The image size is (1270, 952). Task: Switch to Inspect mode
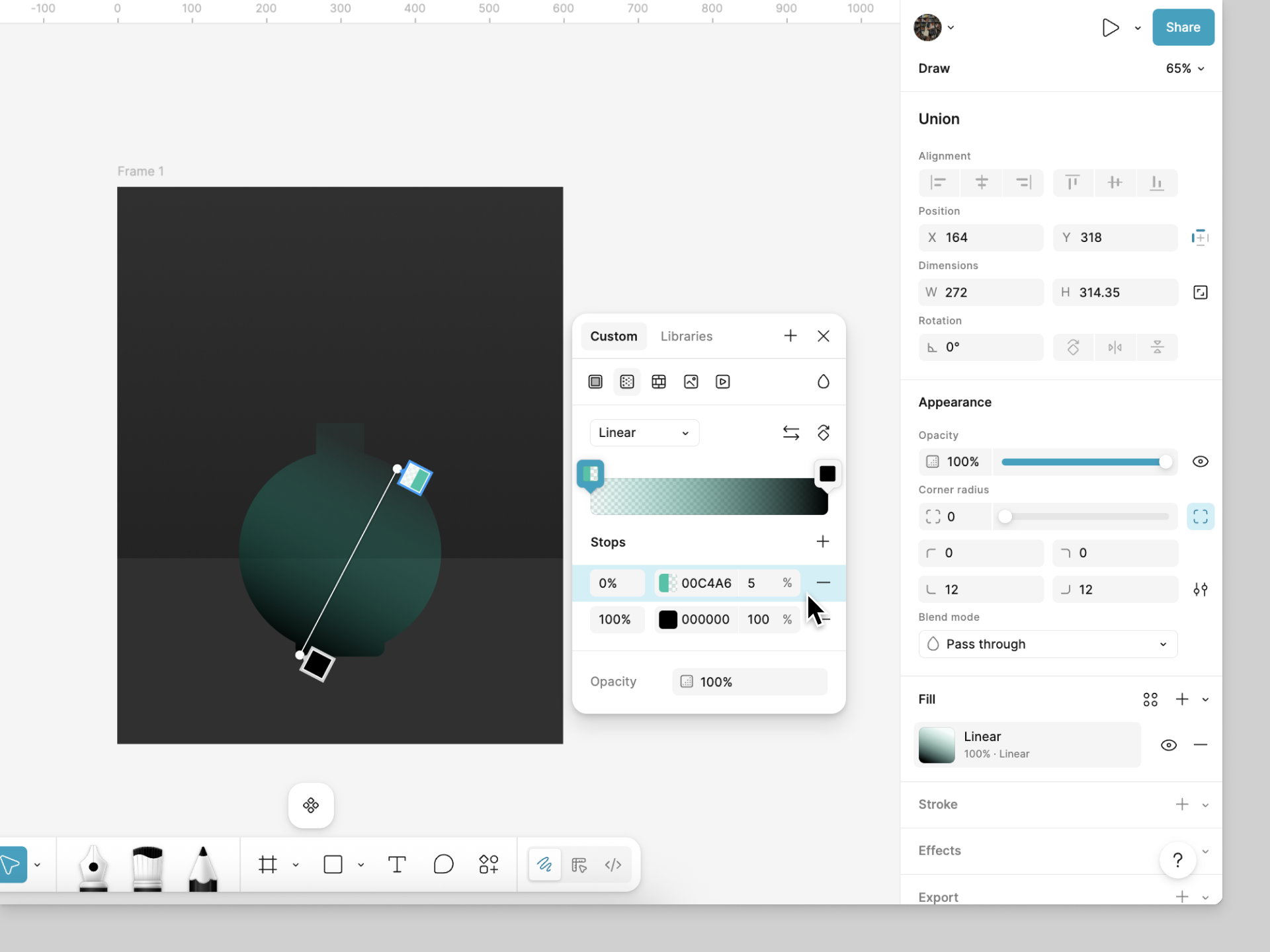(x=579, y=864)
